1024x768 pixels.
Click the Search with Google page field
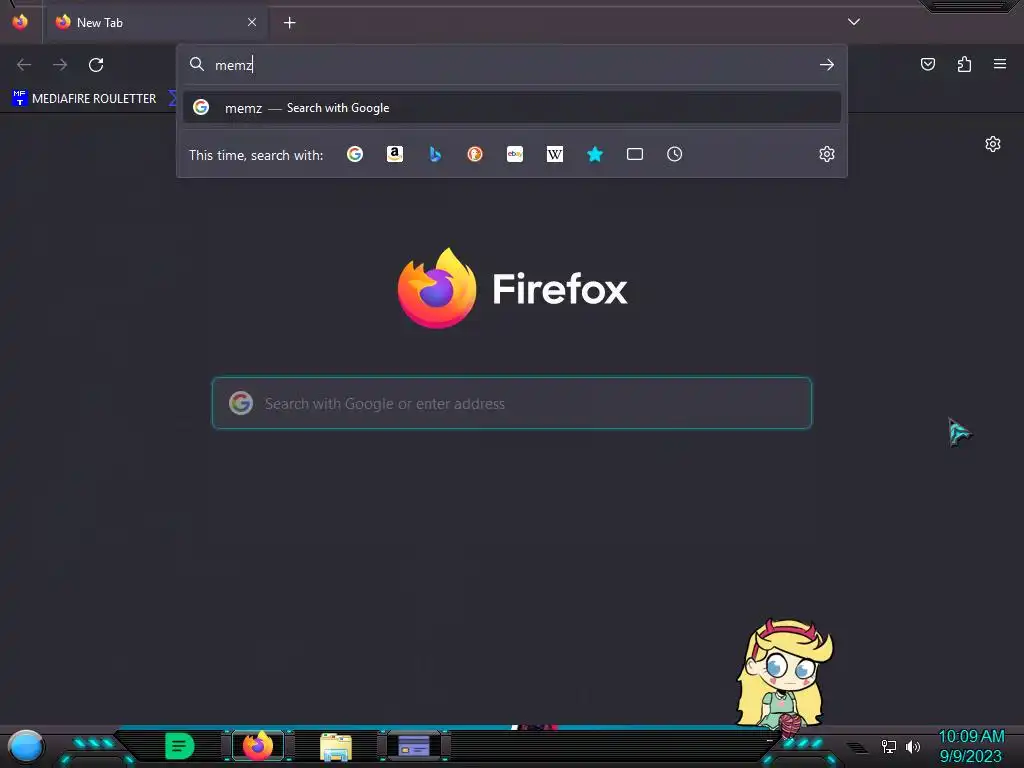click(512, 403)
